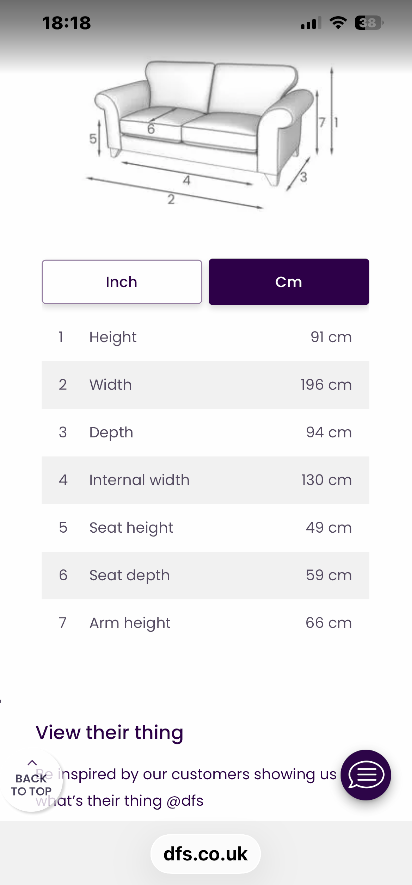The image size is (412, 885).
Task: Tap the Back to Top arrow button
Action: coord(32,781)
